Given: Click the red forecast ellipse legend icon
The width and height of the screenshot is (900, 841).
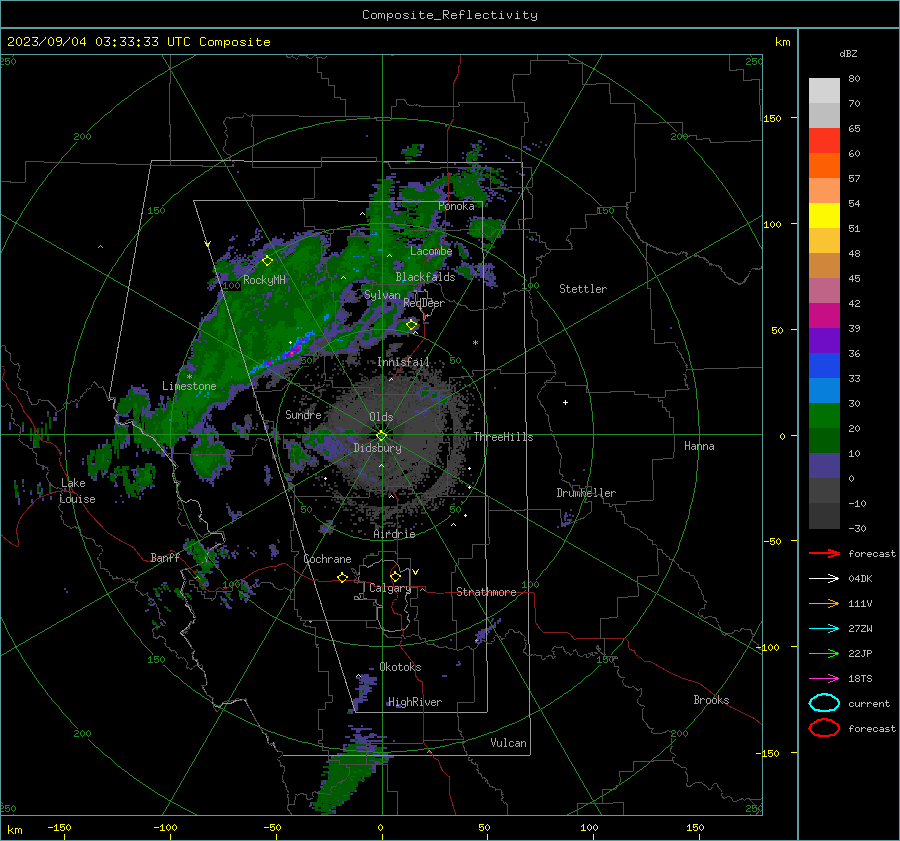Looking at the screenshot, I should coord(824,728).
